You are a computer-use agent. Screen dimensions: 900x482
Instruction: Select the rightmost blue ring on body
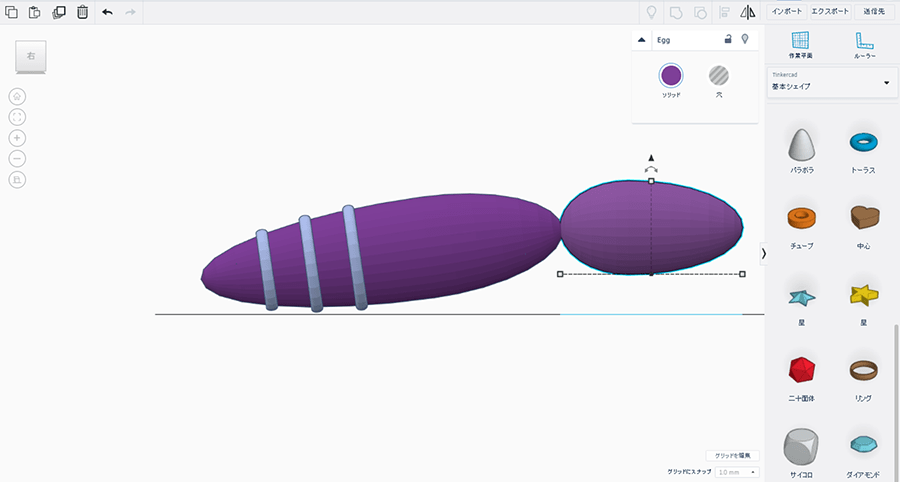point(355,257)
